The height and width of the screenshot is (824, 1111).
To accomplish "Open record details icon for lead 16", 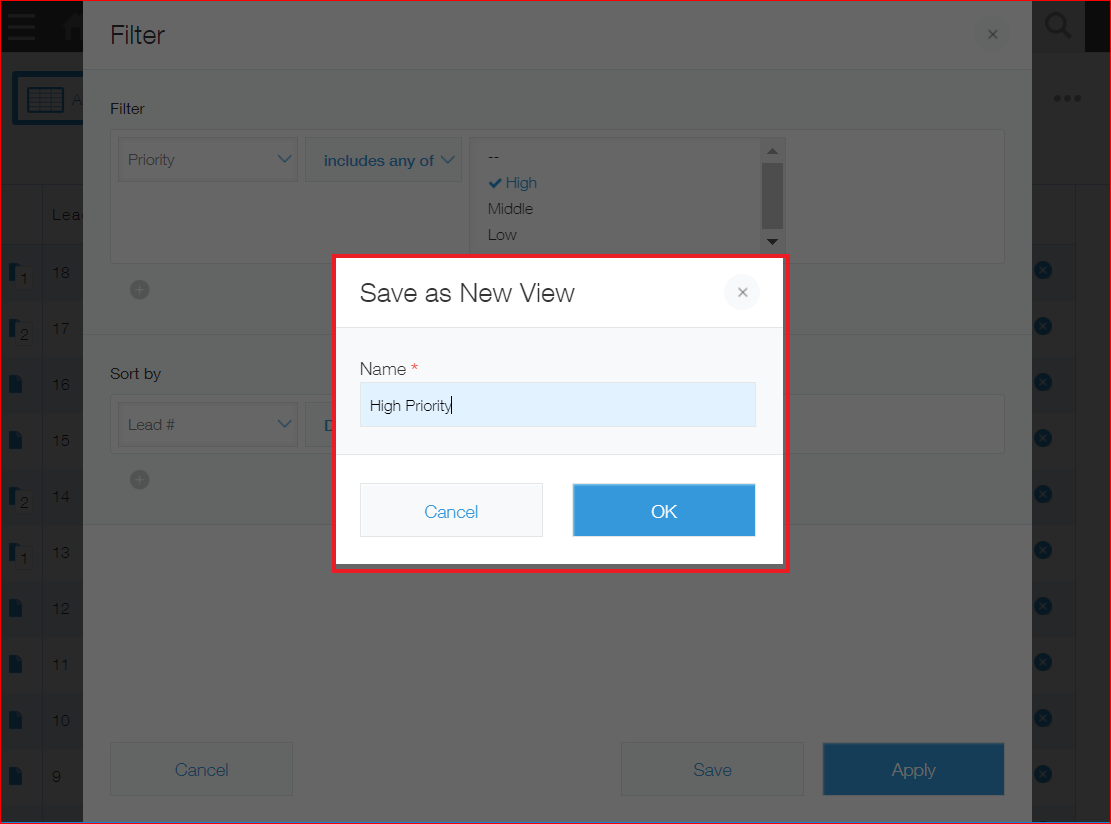I will coord(16,384).
